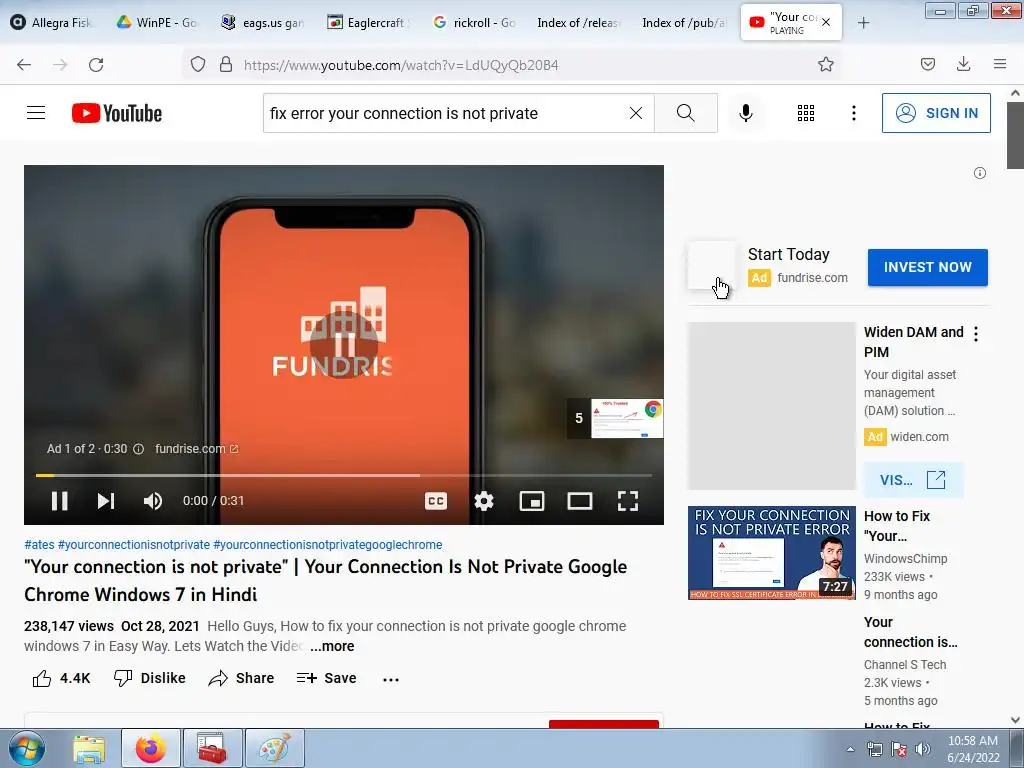
Task: Bookmark this page with the star
Action: [826, 64]
